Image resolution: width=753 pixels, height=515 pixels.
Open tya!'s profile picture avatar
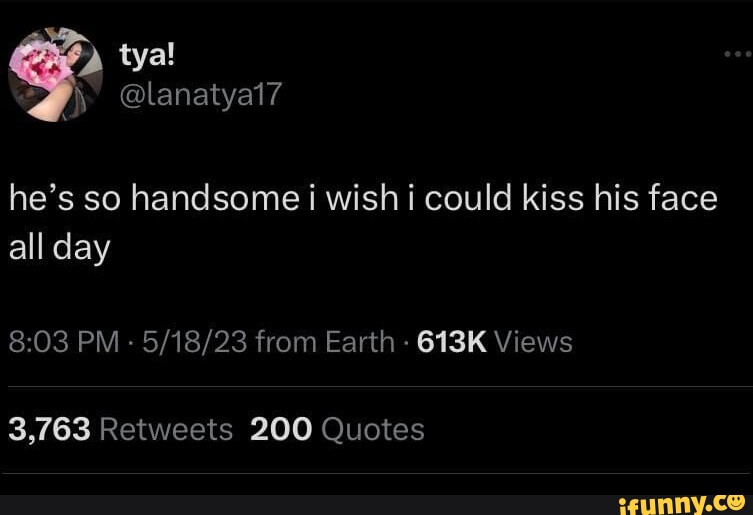[x=55, y=75]
